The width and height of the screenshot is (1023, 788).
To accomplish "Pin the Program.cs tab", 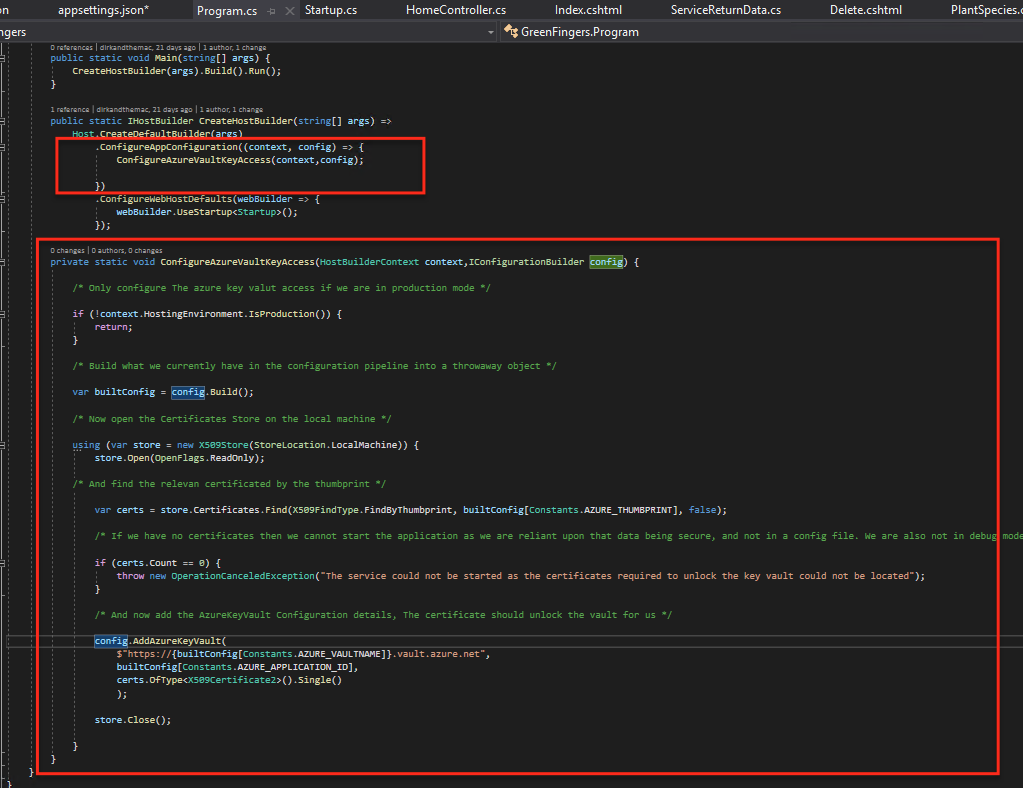I will 271,11.
